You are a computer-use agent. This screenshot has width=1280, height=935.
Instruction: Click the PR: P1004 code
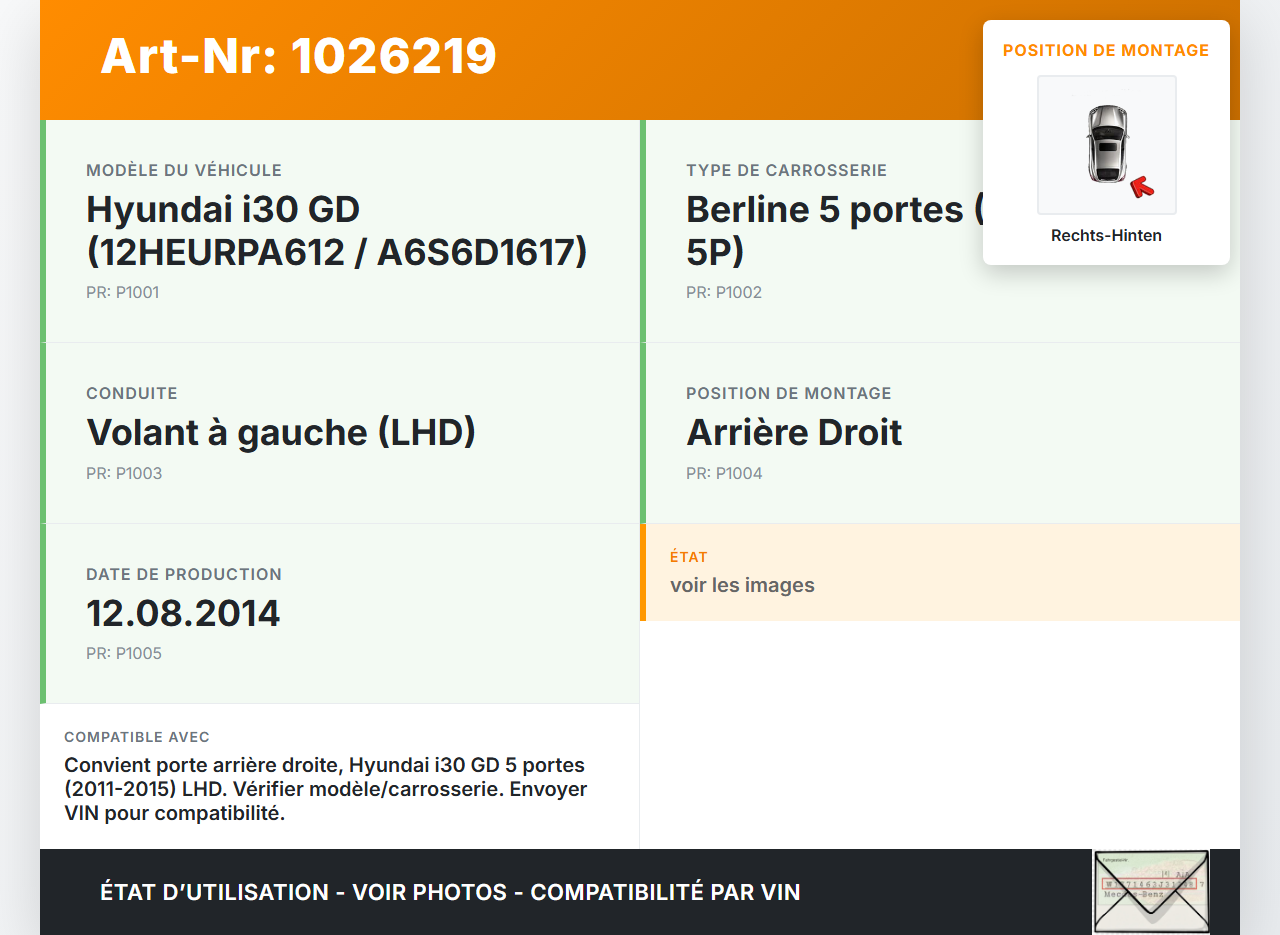(724, 473)
